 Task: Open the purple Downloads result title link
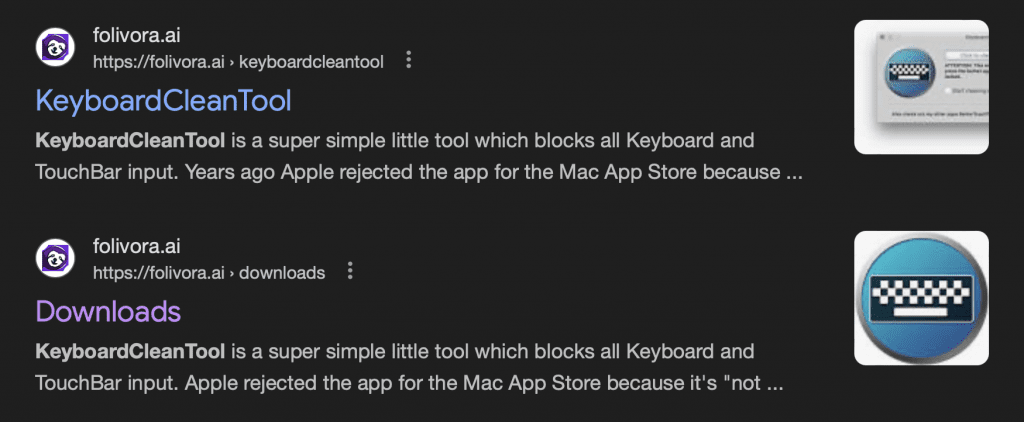coord(108,312)
